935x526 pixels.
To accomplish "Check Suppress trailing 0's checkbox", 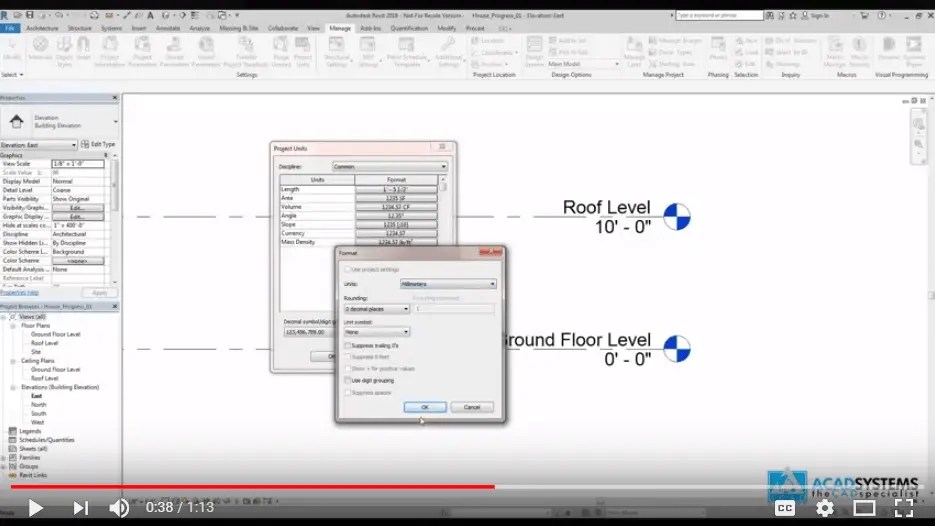I will [347, 345].
